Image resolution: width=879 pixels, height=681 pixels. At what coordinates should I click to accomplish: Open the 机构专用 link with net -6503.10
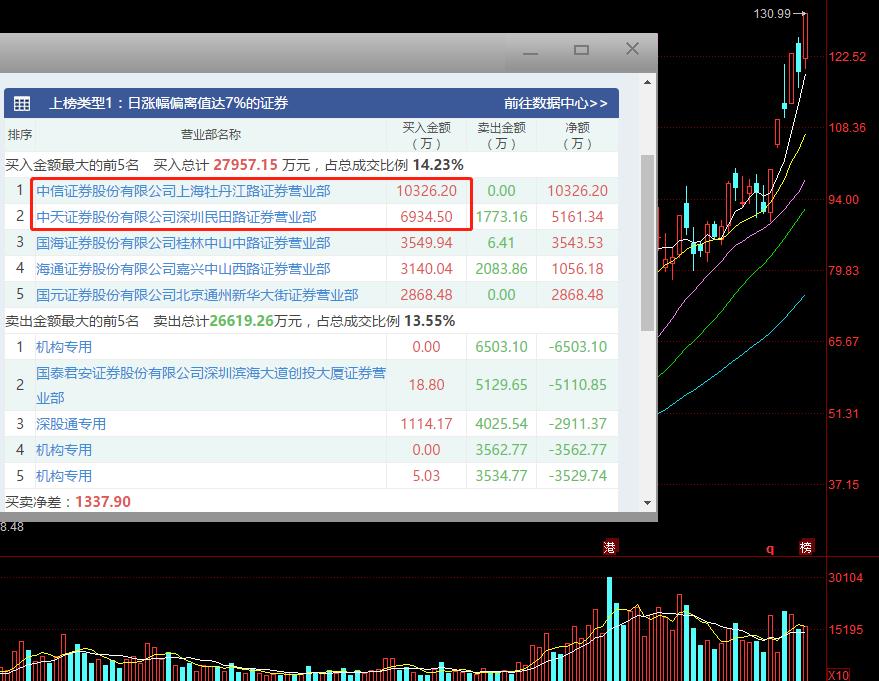coord(64,347)
